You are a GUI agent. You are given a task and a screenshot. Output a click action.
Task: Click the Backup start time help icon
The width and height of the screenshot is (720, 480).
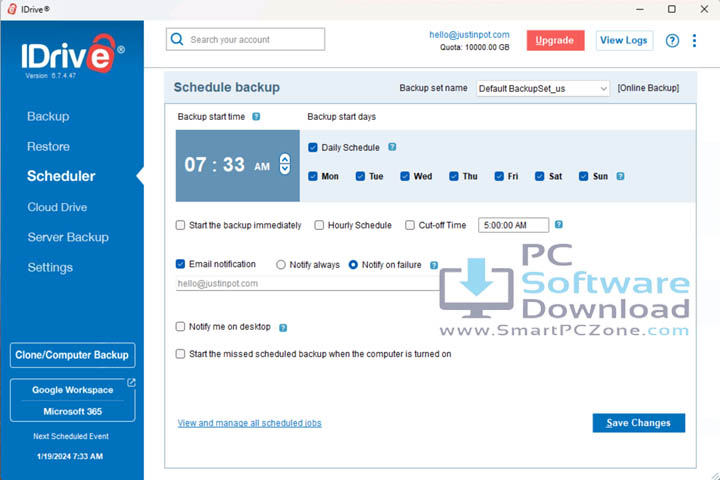tap(256, 117)
